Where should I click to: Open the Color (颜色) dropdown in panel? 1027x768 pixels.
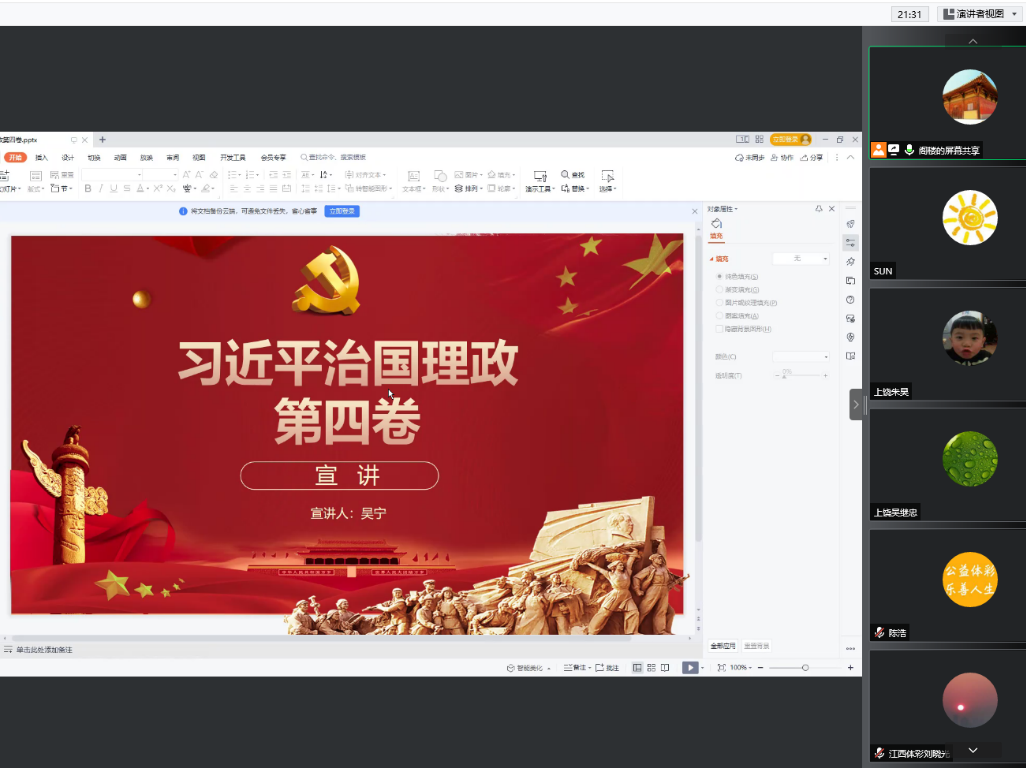[x=801, y=357]
